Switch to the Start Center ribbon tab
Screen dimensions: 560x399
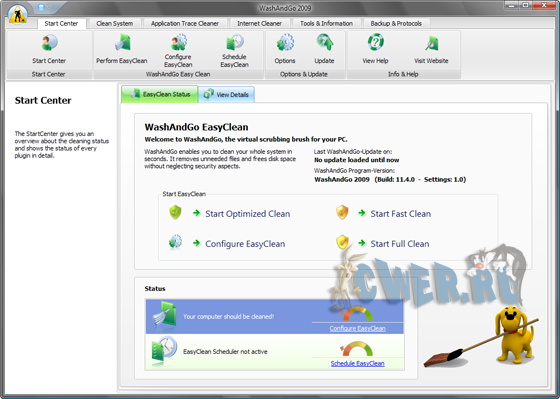tap(61, 24)
